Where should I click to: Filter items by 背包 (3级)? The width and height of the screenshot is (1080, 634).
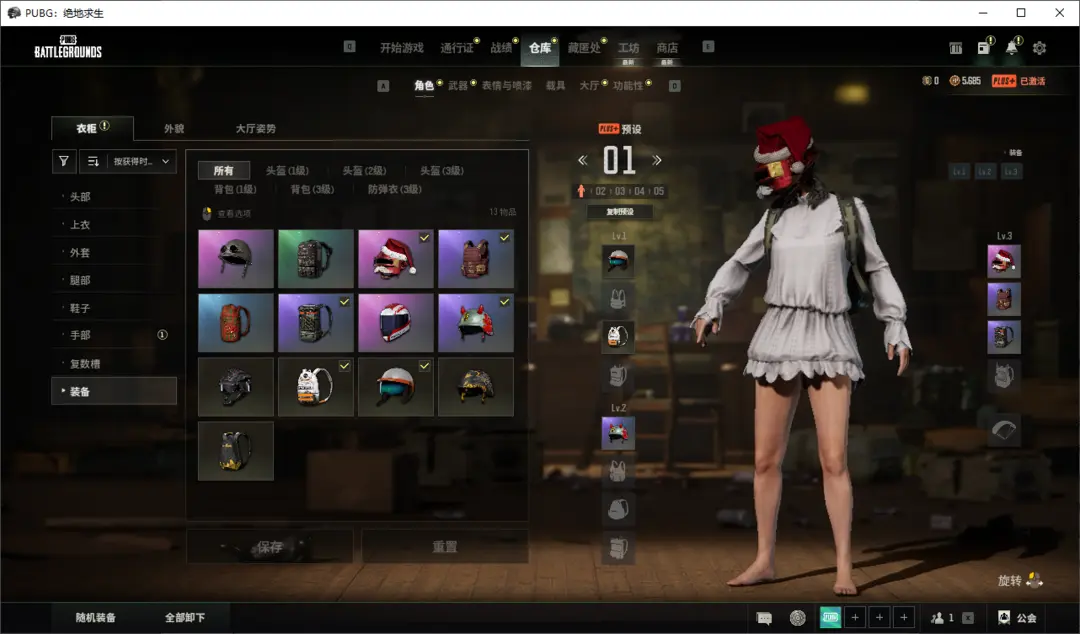click(x=312, y=189)
